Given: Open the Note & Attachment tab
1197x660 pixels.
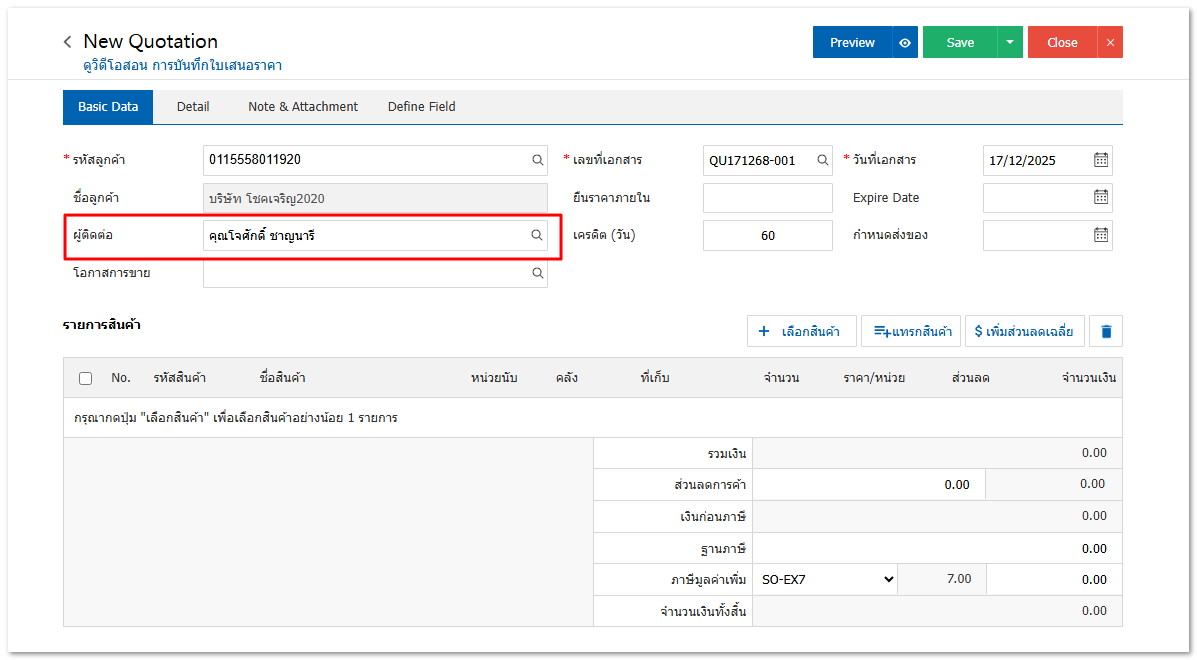Looking at the screenshot, I should [x=303, y=107].
